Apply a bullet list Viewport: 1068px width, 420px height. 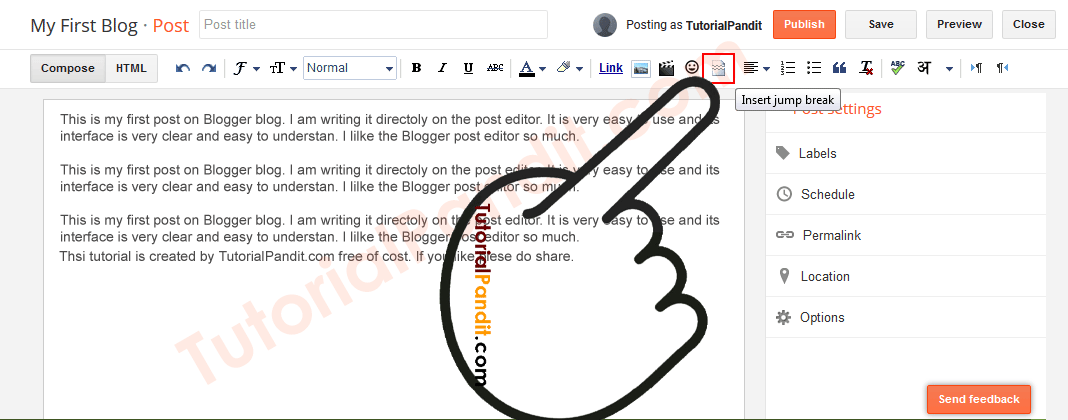pos(814,68)
